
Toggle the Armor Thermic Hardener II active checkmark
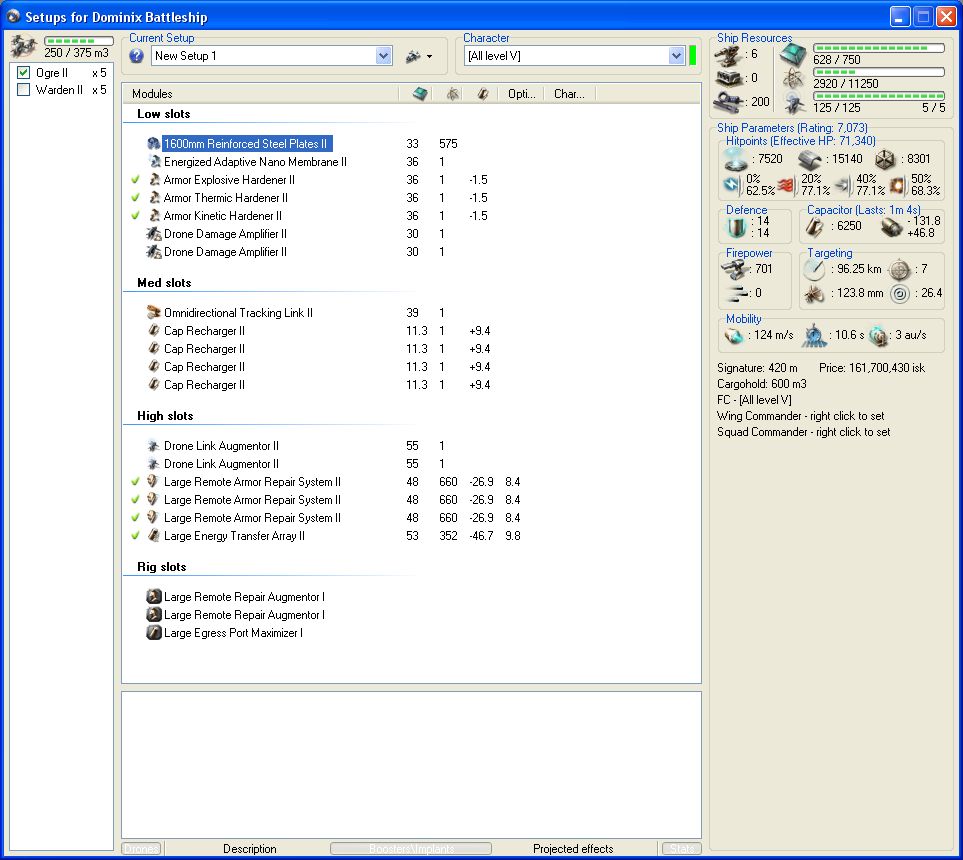tap(136, 198)
